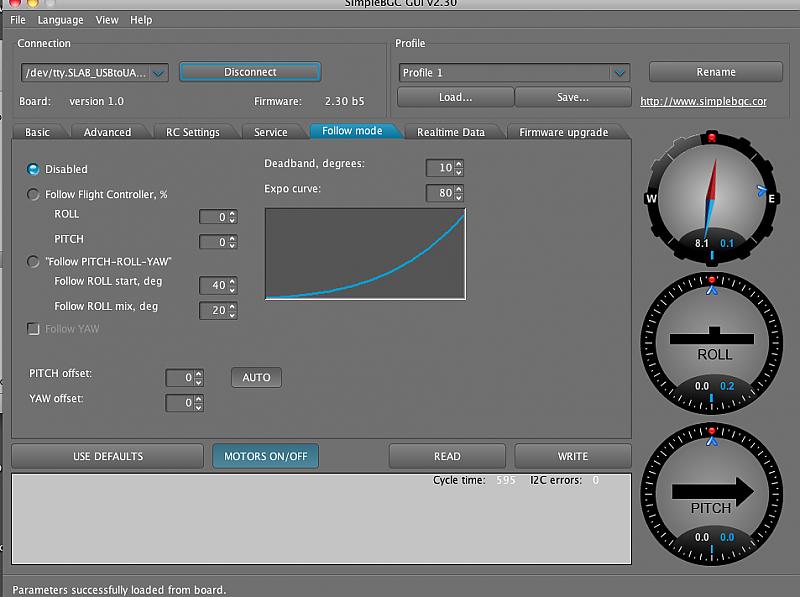Screen dimensions: 800x597
Task: Open the Service tab
Action: pyautogui.click(x=270, y=132)
